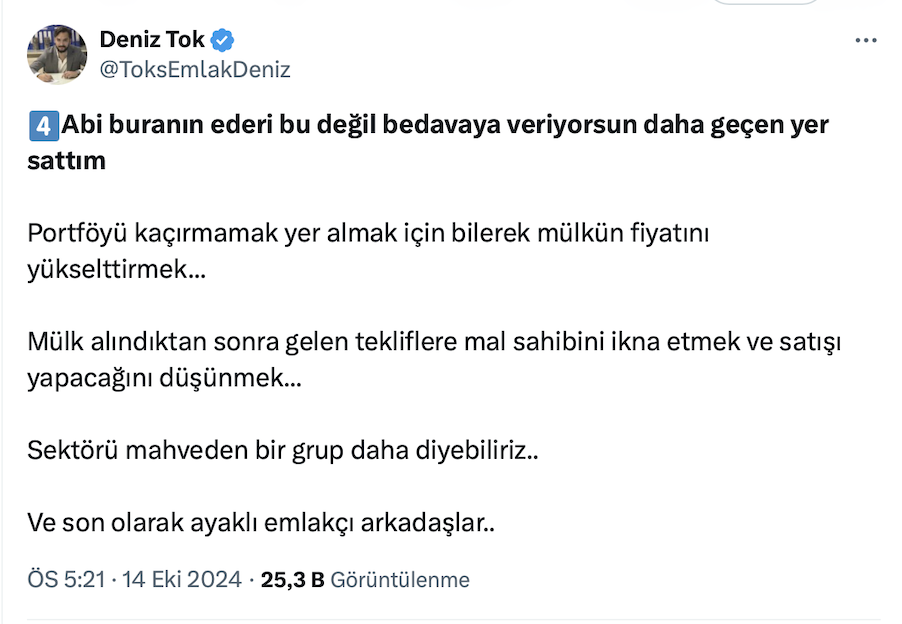Image resolution: width=902 pixels, height=624 pixels.
Task: Open the tweet's three-dot More options menu
Action: 866,41
